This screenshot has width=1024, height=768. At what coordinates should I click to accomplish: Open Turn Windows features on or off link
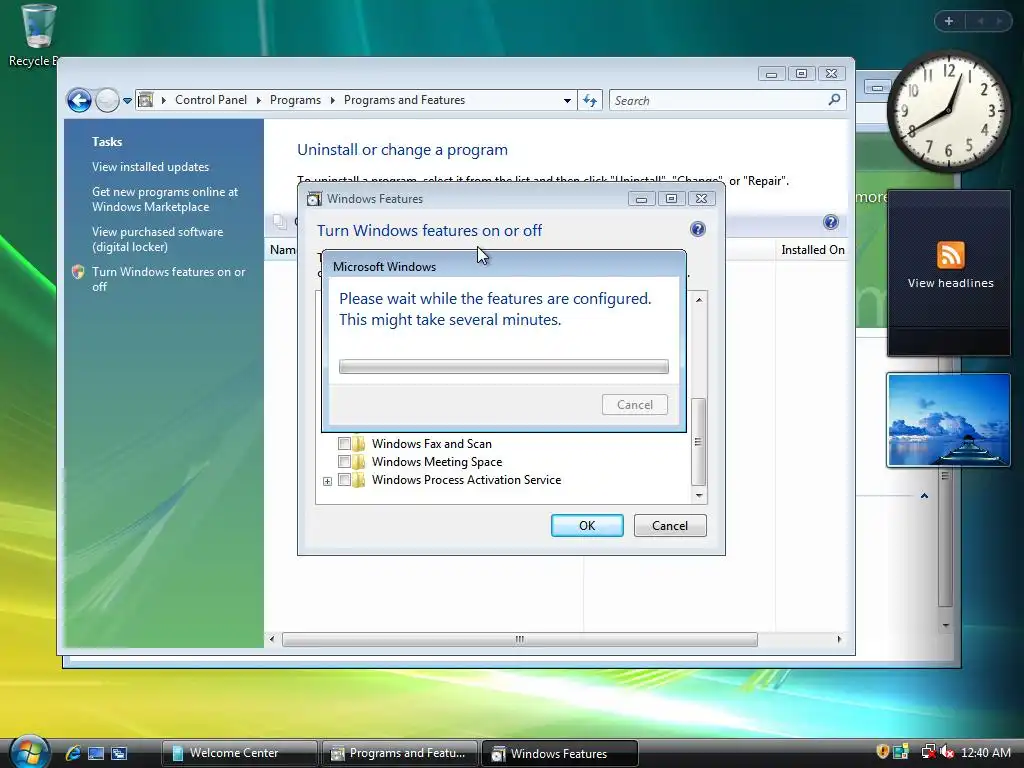(168, 279)
